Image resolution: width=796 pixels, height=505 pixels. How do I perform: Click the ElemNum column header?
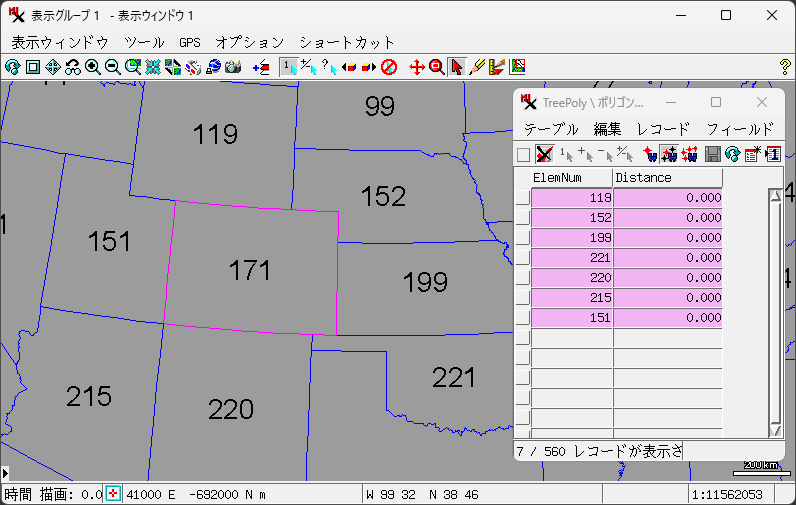pyautogui.click(x=571, y=177)
